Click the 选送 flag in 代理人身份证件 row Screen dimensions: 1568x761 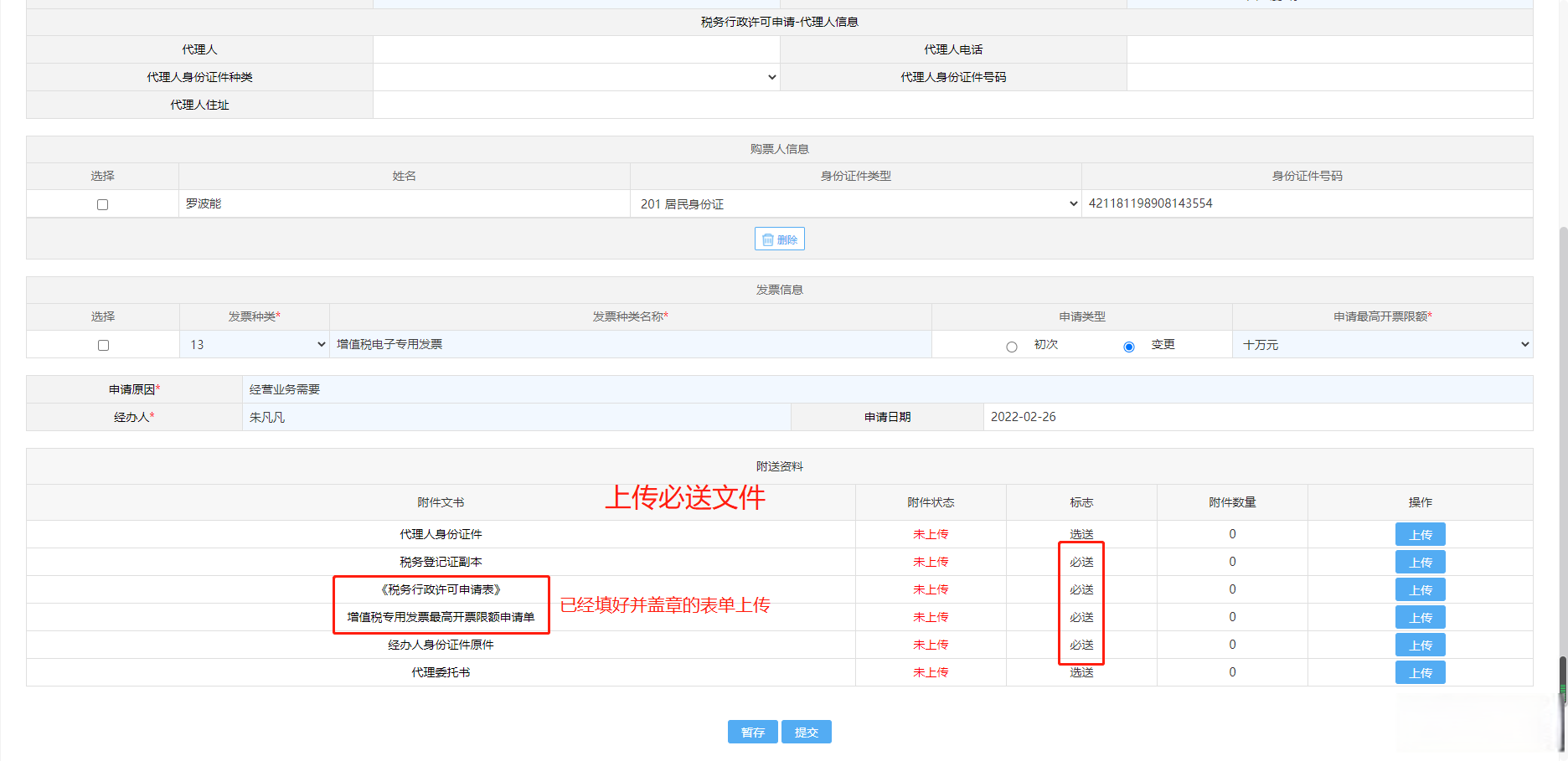tap(1081, 534)
